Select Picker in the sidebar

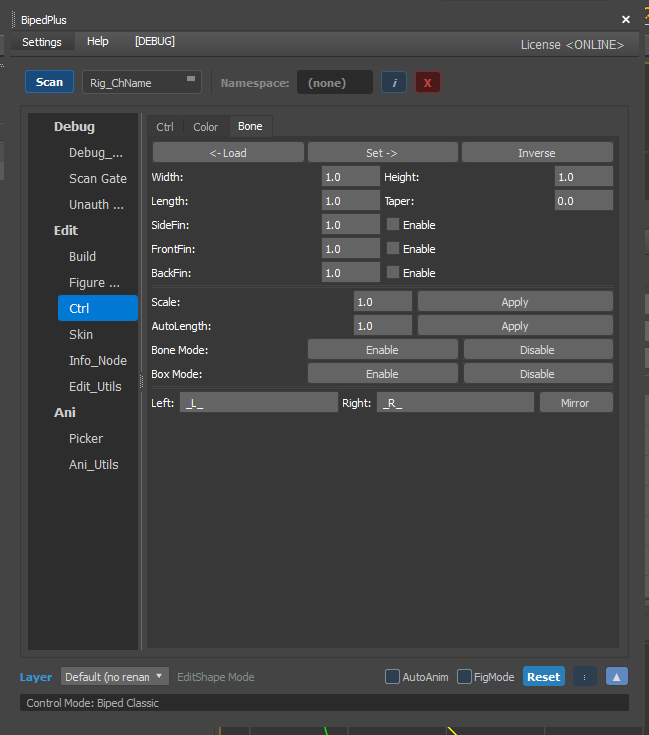point(97,439)
